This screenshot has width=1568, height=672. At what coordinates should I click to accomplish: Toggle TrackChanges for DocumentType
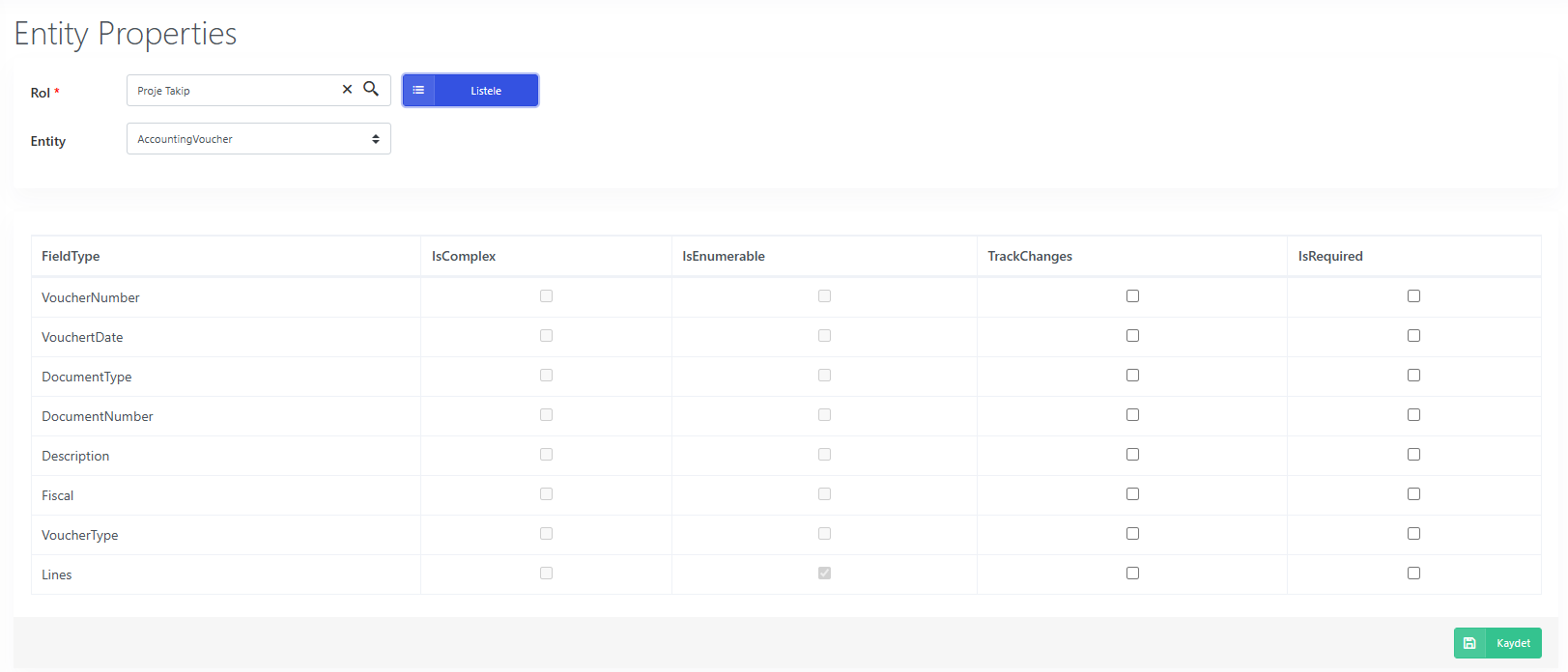click(1132, 376)
